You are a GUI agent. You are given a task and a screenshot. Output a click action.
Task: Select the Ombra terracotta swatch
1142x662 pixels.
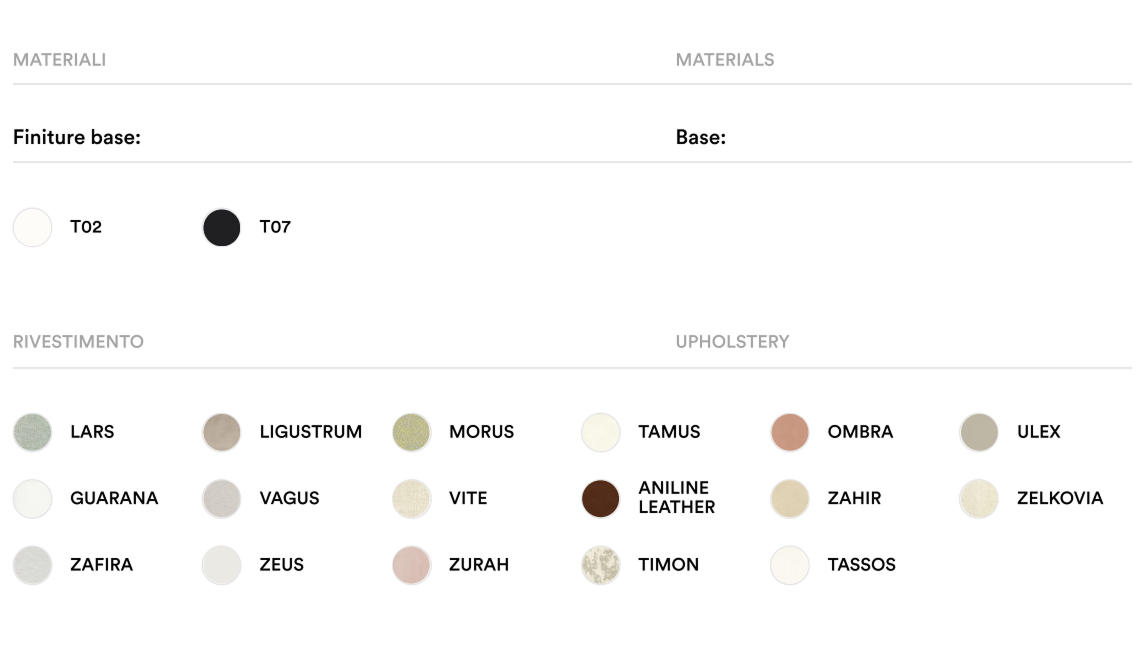[790, 433]
